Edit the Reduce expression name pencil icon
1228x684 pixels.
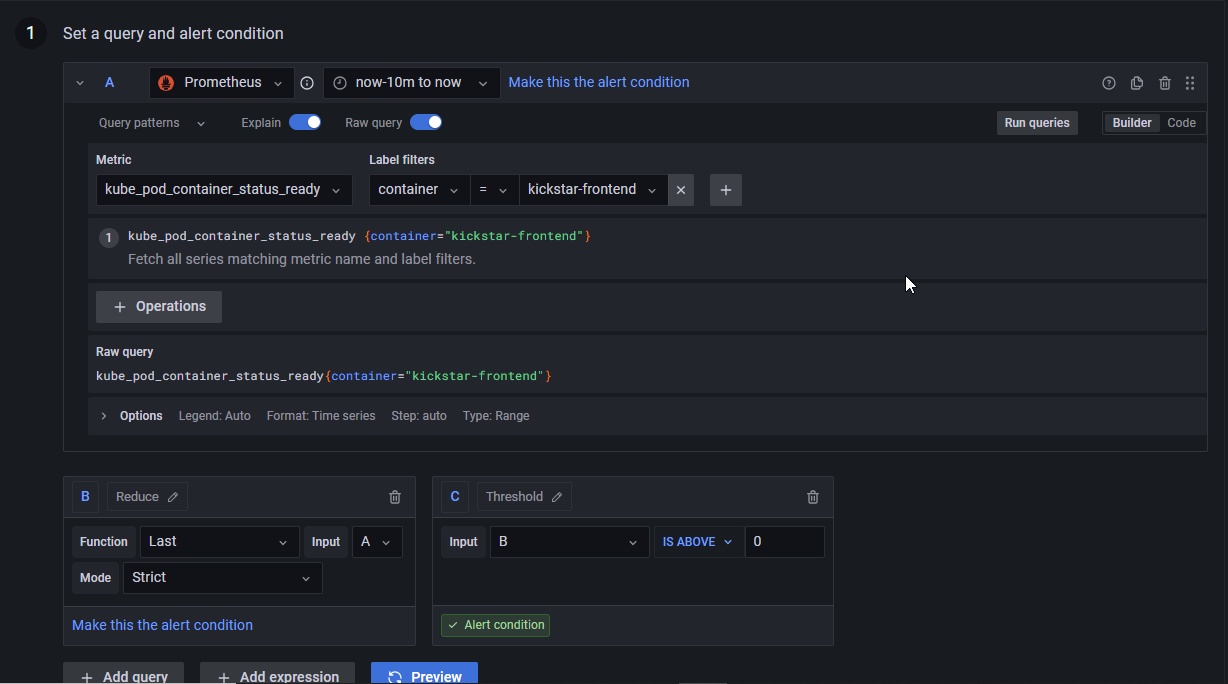point(173,497)
